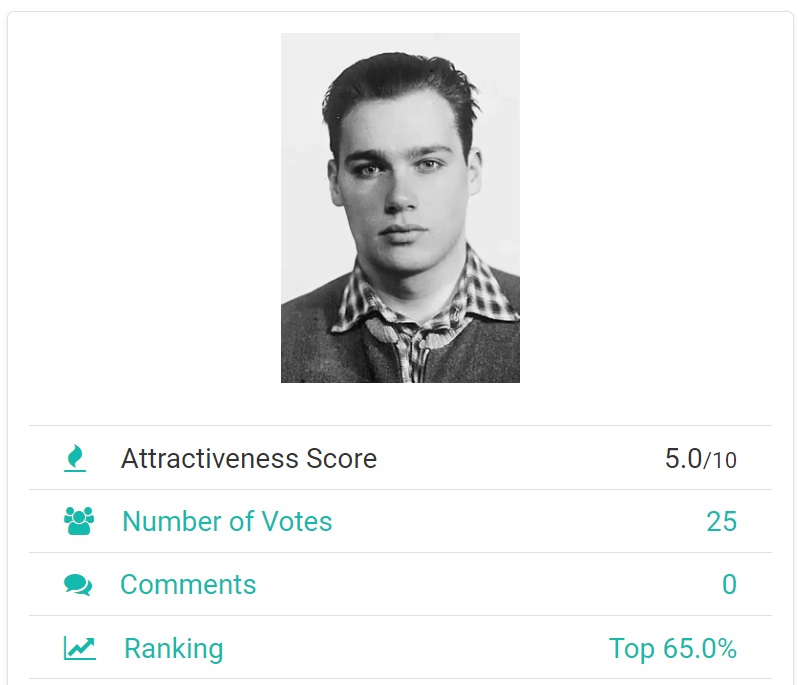Screen dimensions: 798x685
Task: Click the word "Top" in the Ranking row
Action: (x=631, y=649)
